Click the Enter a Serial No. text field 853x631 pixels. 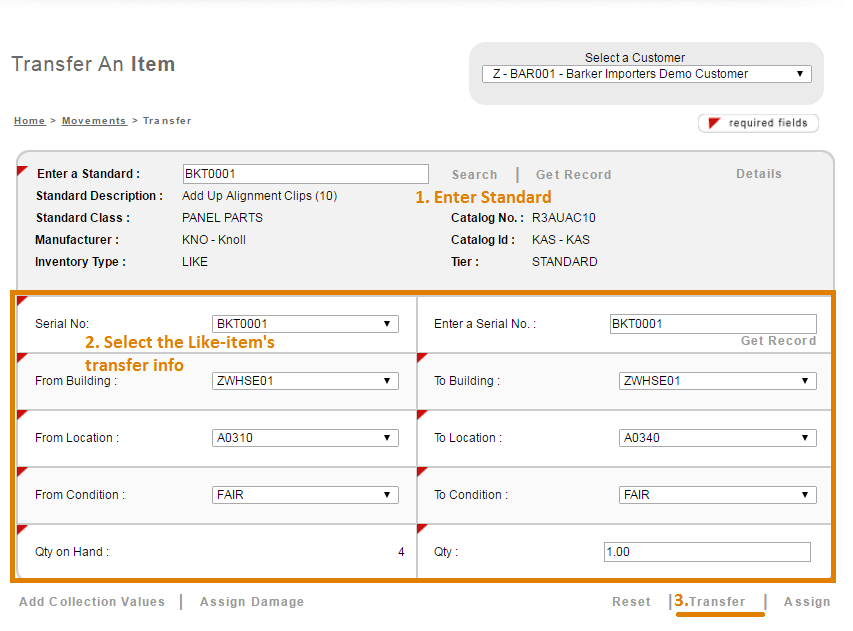712,324
